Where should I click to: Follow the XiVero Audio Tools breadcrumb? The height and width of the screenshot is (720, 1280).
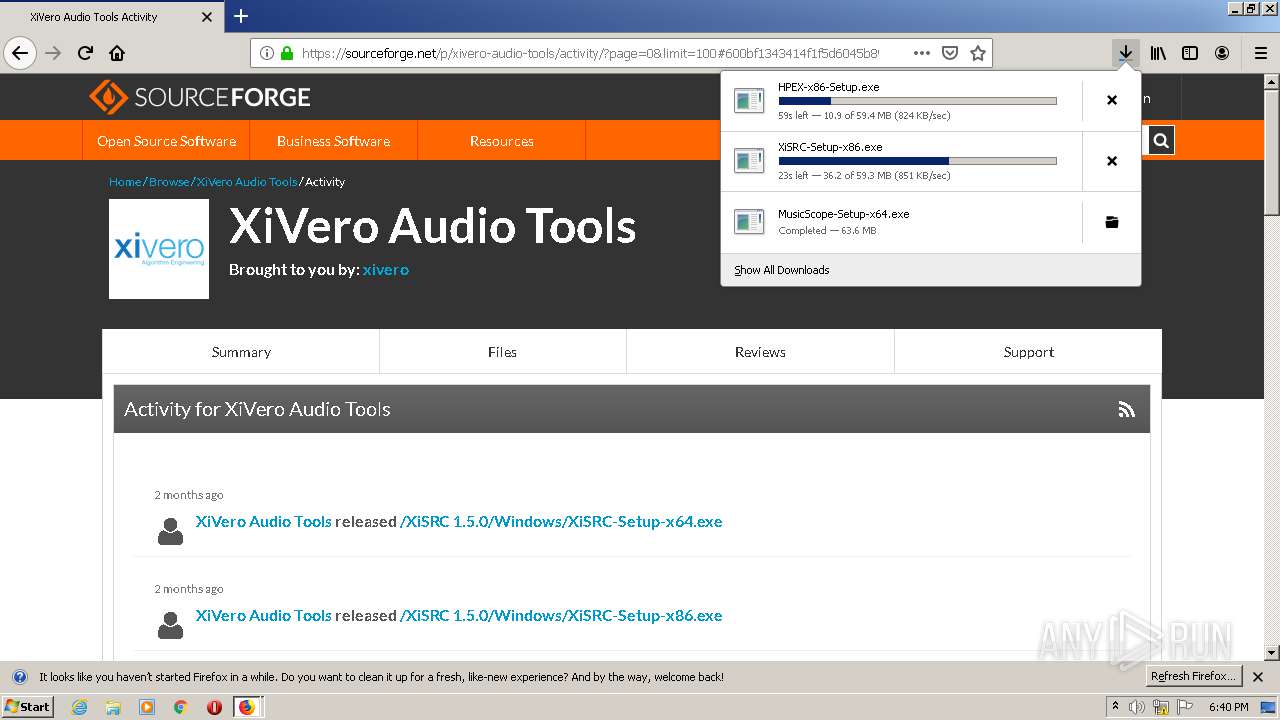coord(246,182)
